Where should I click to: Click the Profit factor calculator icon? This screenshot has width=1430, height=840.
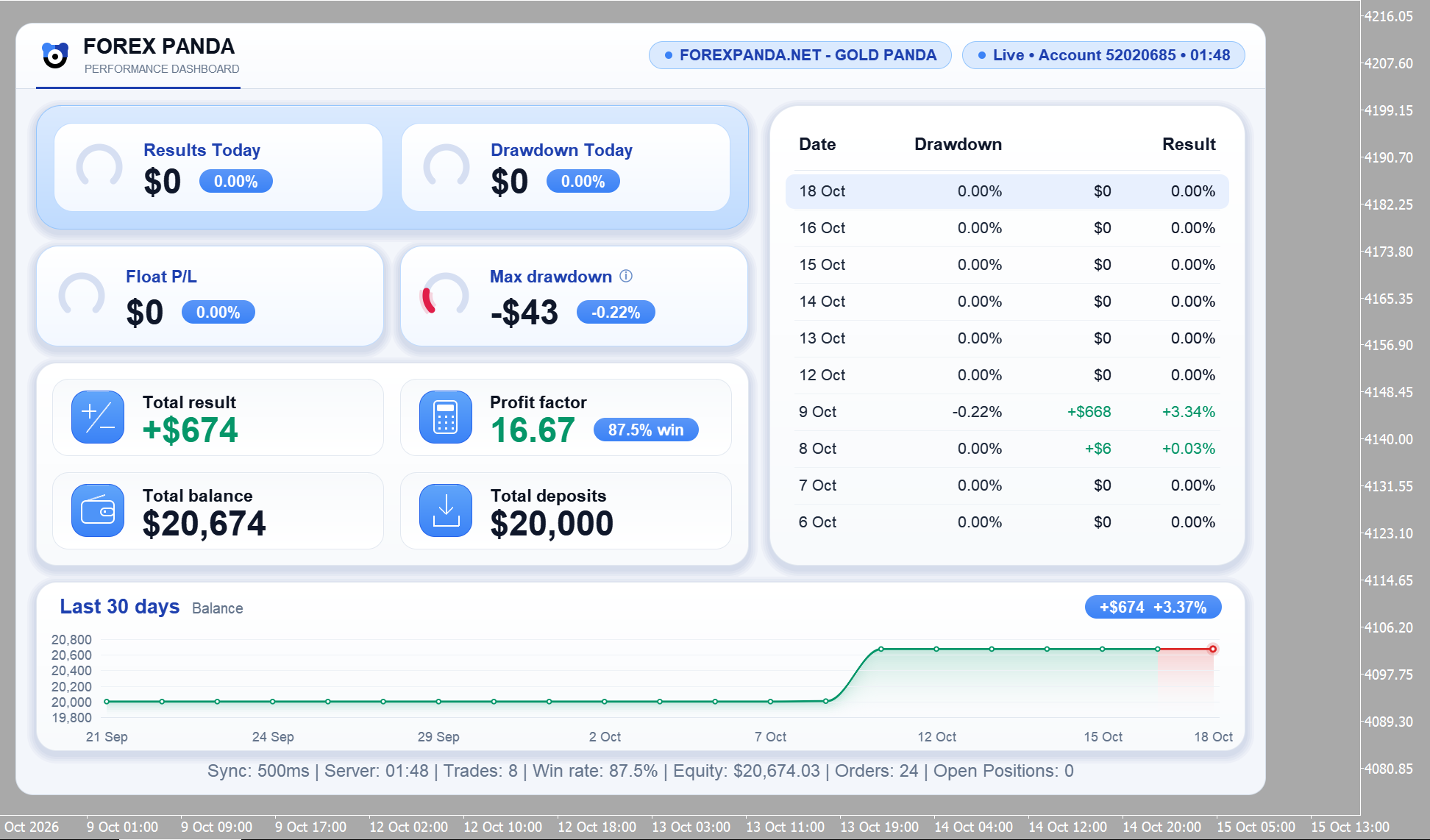(x=446, y=417)
